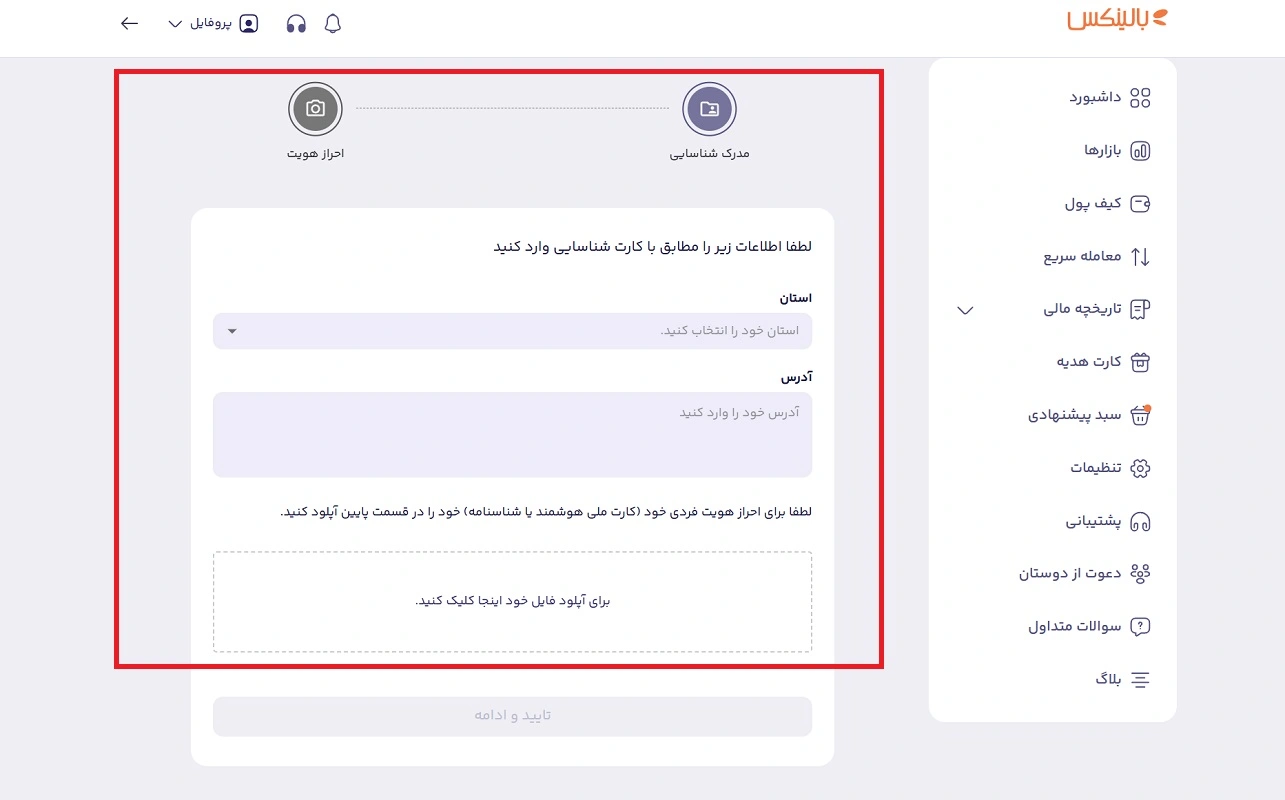The image size is (1285, 800).
Task: Go back with the left arrow icon
Action: (x=129, y=23)
